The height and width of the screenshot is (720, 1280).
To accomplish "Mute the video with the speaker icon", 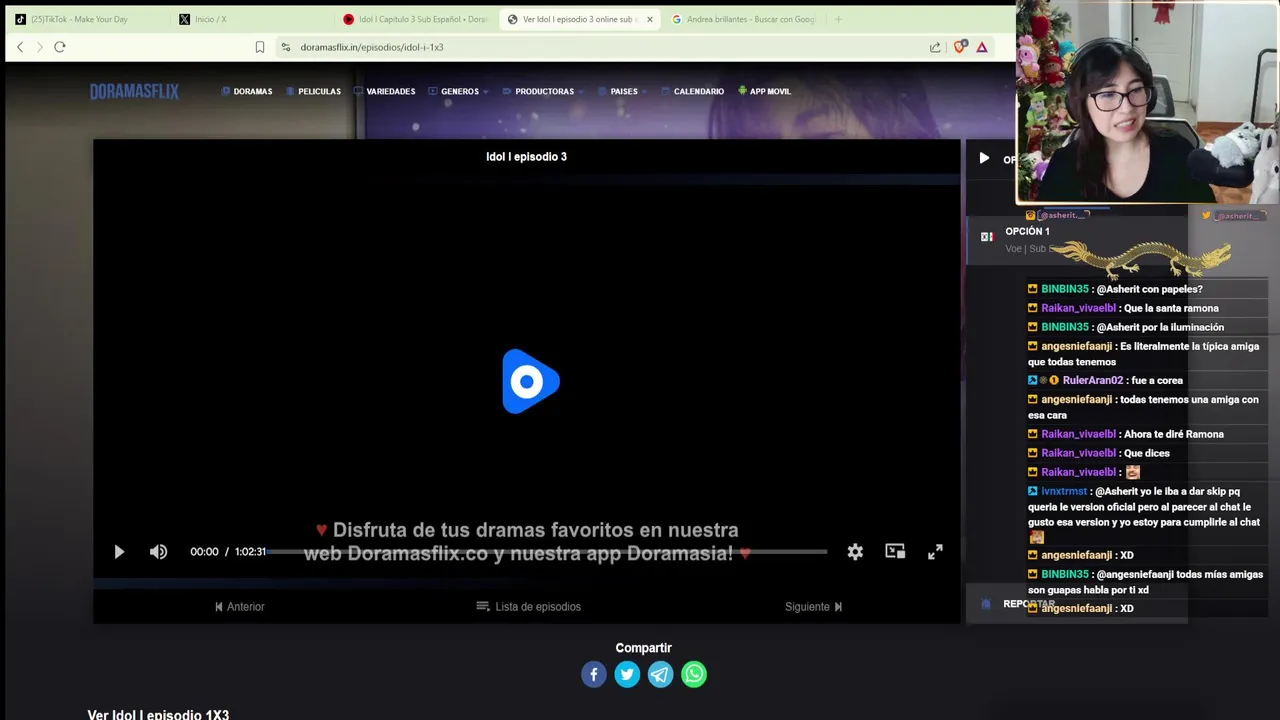I will 158,552.
